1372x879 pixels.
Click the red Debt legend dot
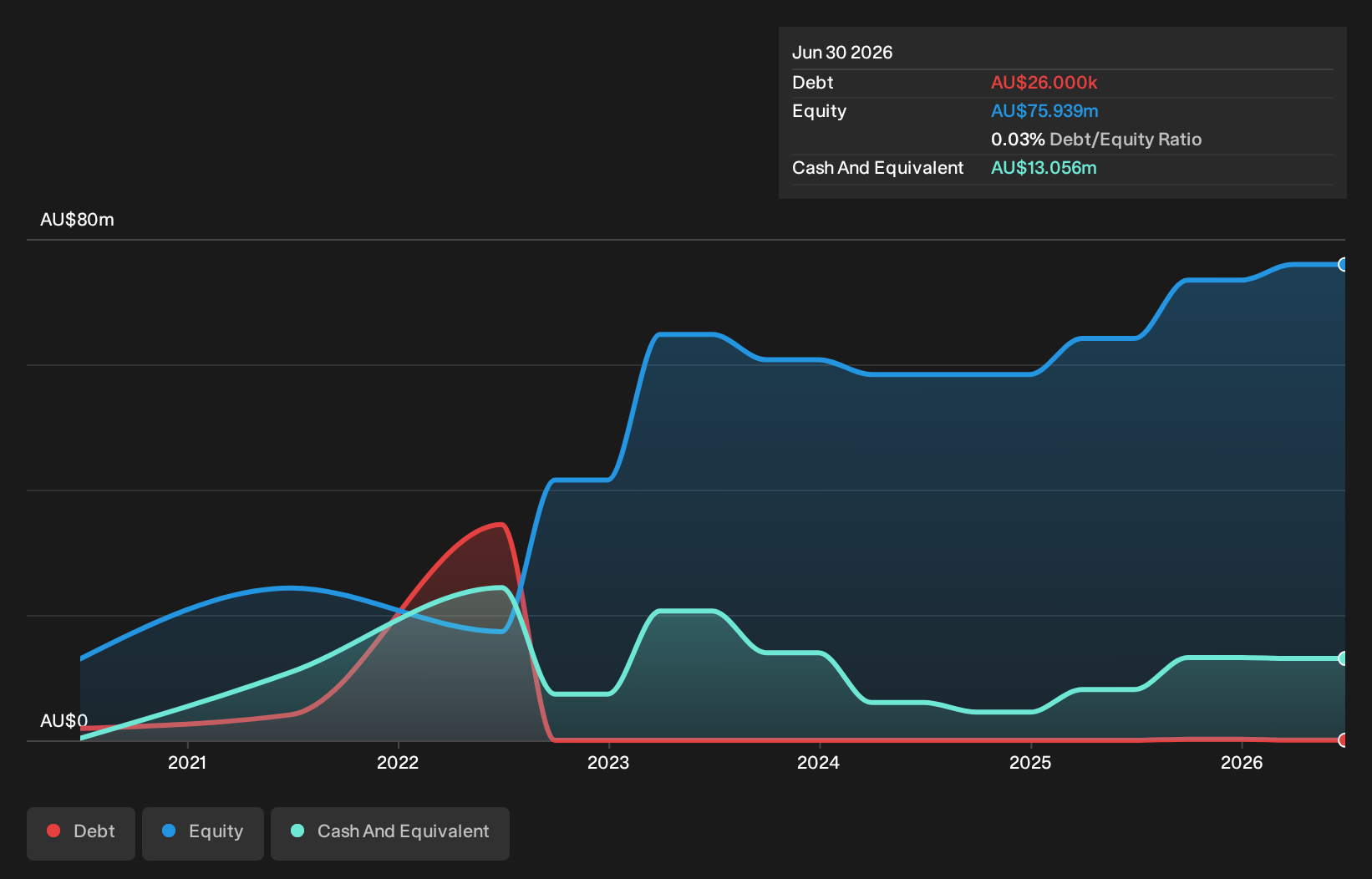click(53, 831)
